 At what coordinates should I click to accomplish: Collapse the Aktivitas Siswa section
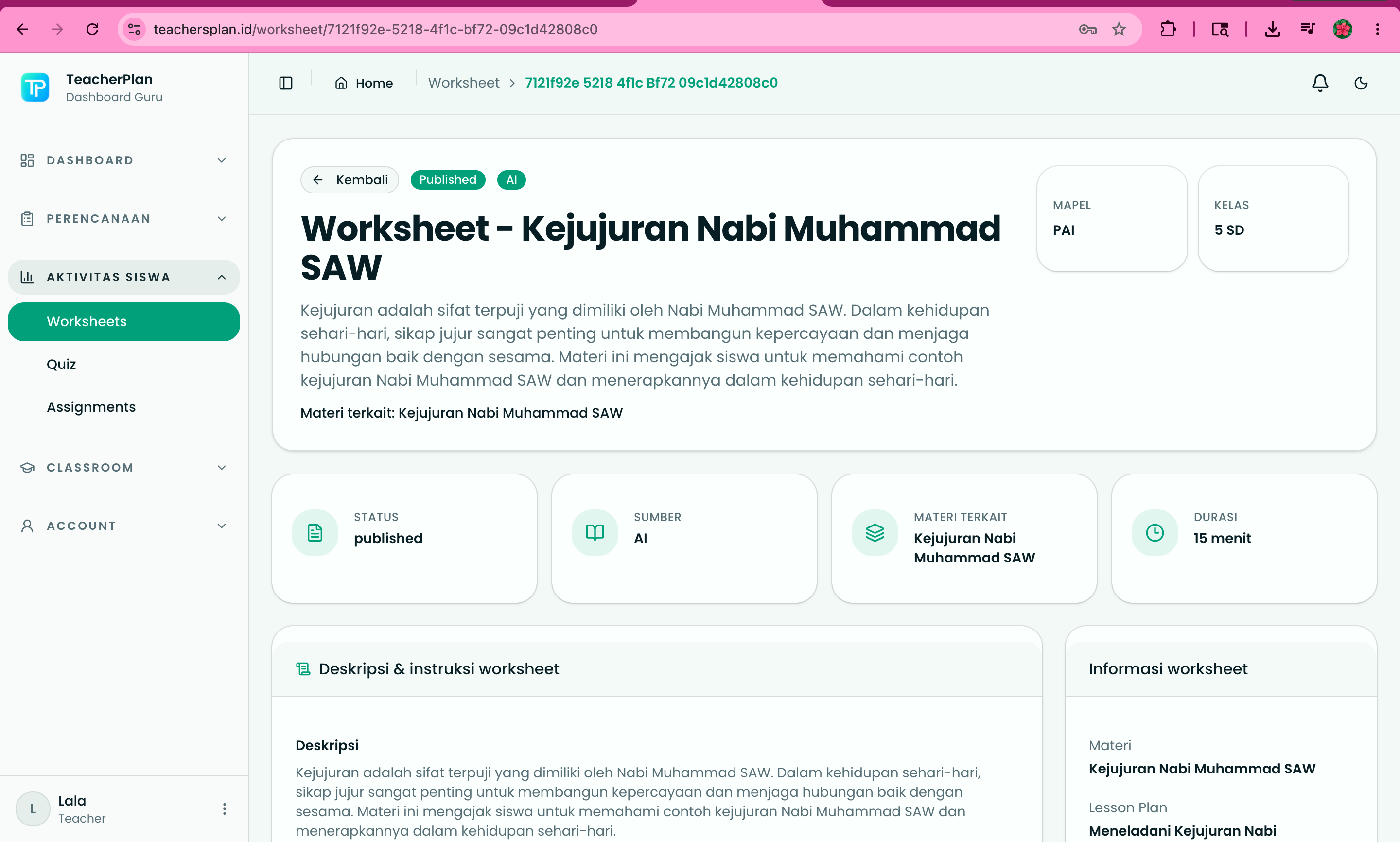pyautogui.click(x=222, y=277)
